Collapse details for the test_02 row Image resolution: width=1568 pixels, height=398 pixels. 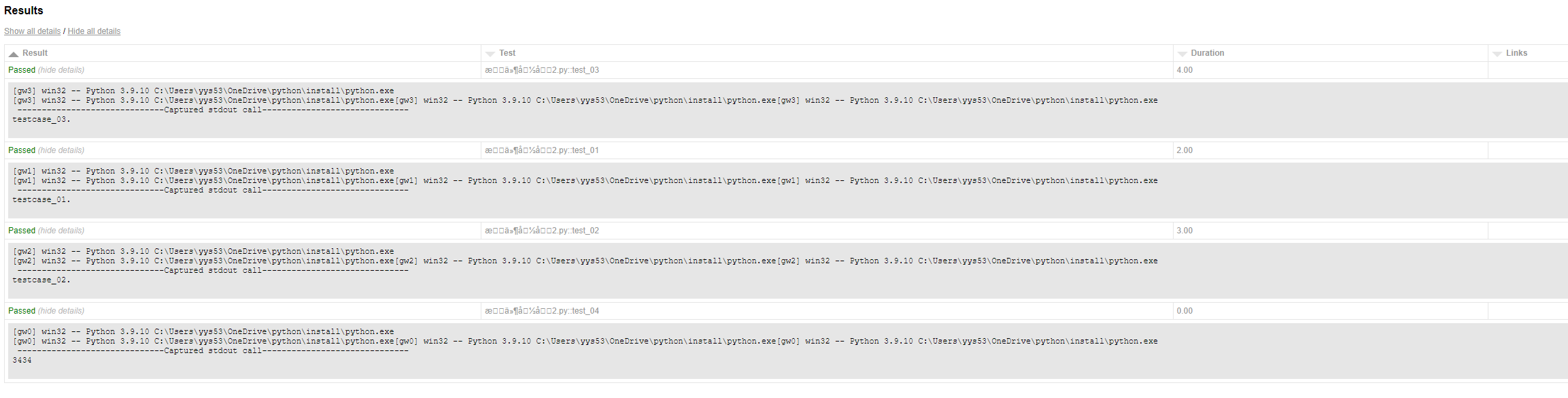click(x=61, y=231)
